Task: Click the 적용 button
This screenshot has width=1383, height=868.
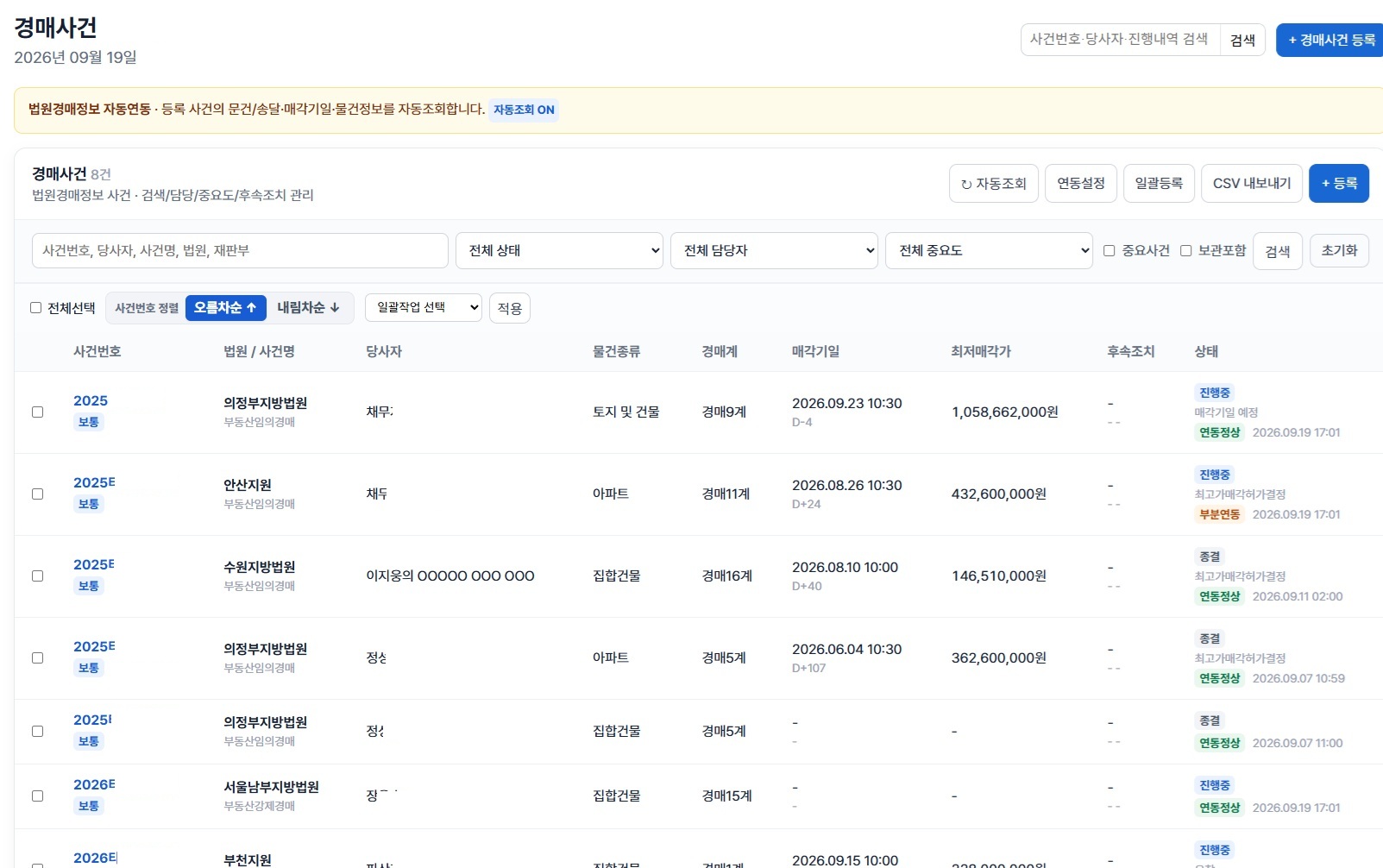Action: pos(510,308)
